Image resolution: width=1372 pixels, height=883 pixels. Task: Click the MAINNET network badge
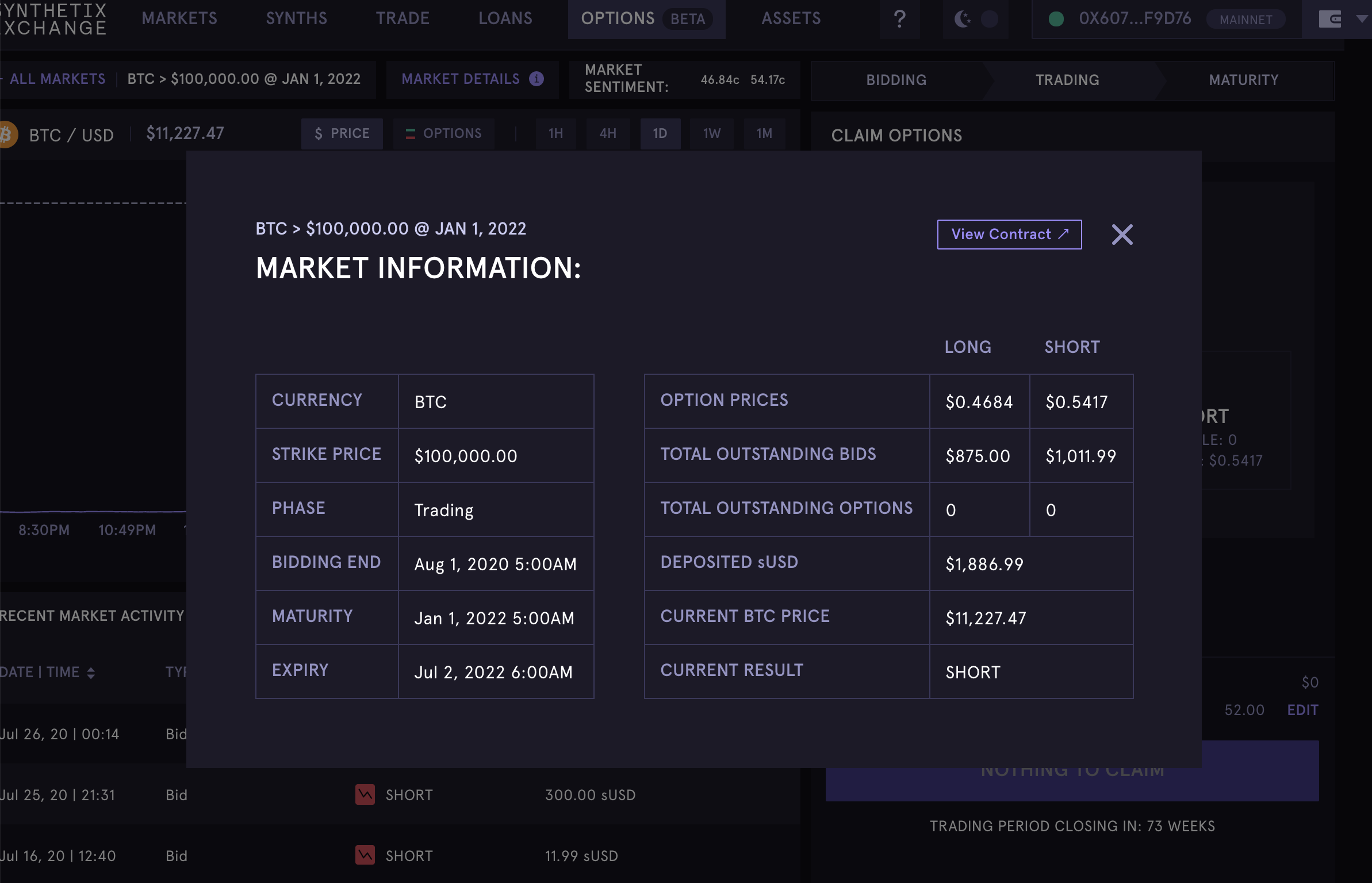(x=1245, y=20)
